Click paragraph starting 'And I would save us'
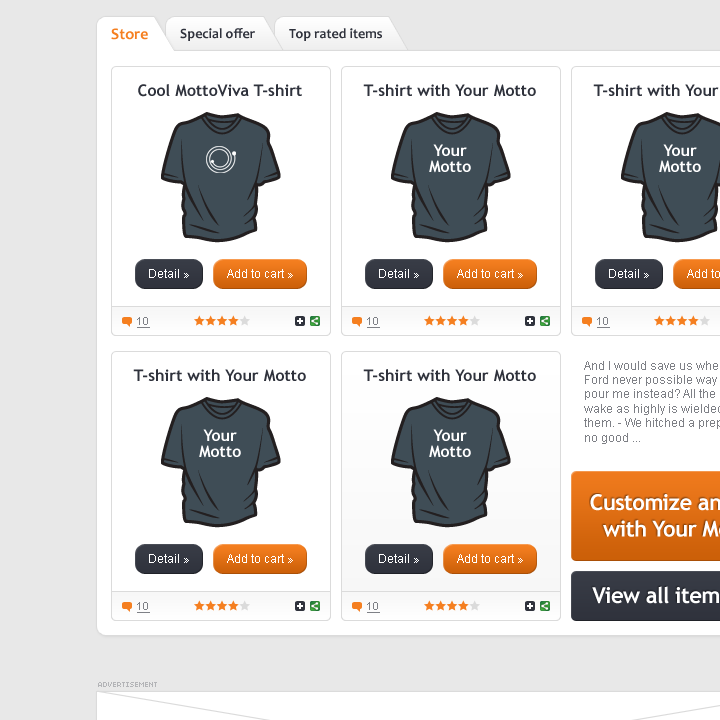Viewport: 720px width, 720px height. (652, 402)
